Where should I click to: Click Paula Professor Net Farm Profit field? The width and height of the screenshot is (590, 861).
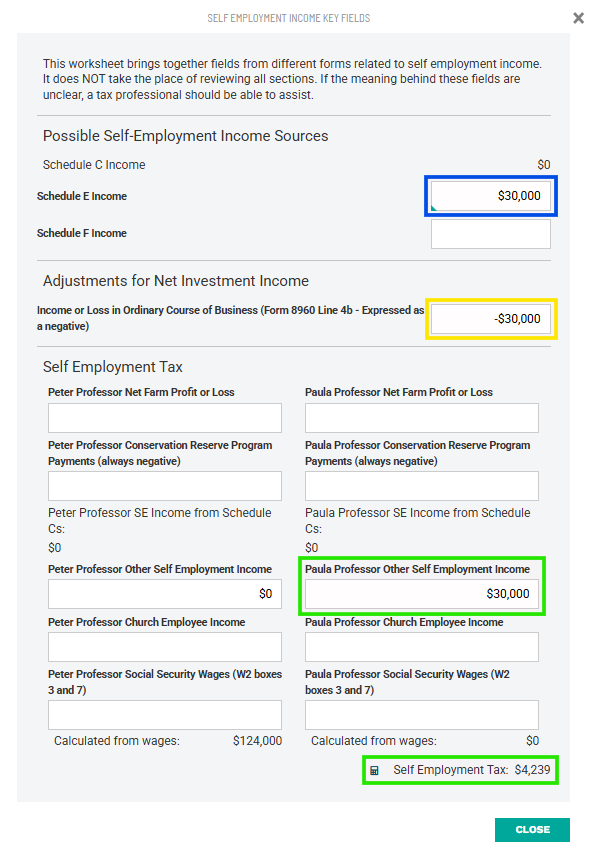point(422,418)
